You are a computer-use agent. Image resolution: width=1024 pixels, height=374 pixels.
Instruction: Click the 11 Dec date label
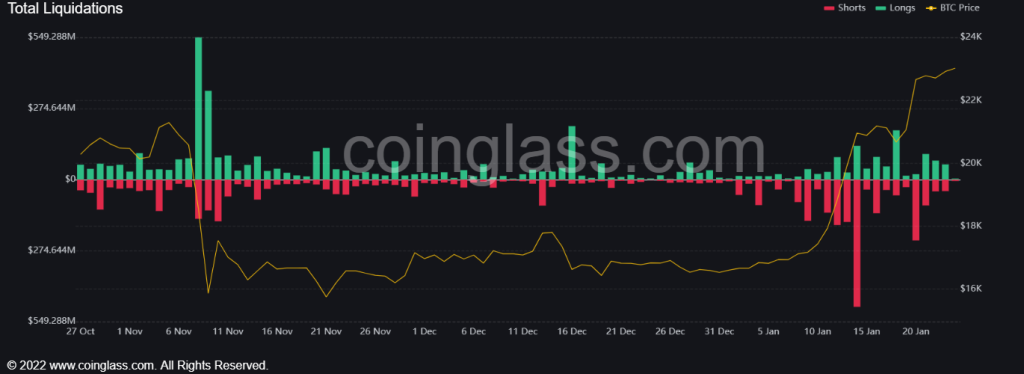522,332
